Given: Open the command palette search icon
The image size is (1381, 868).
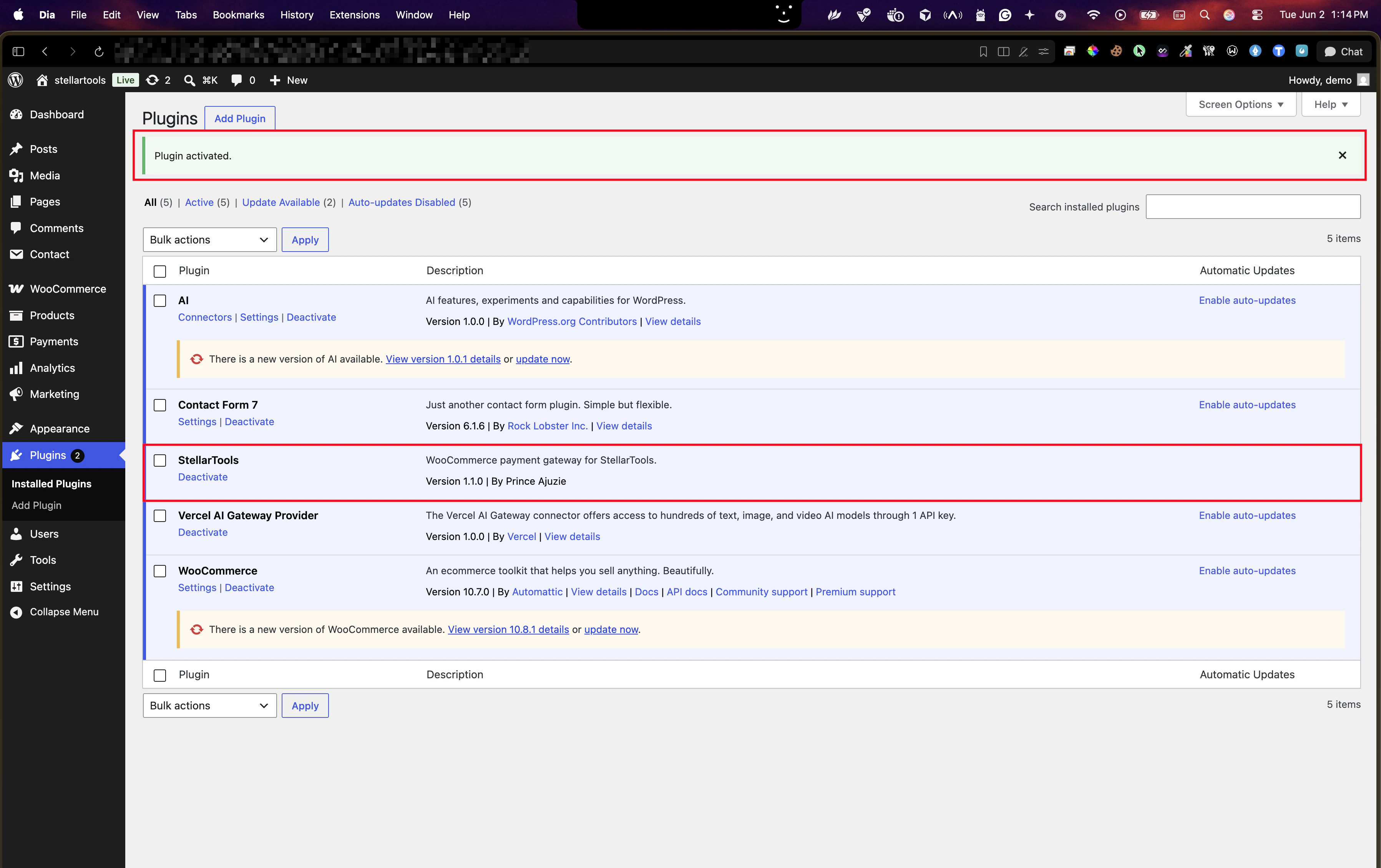Looking at the screenshot, I should [189, 80].
